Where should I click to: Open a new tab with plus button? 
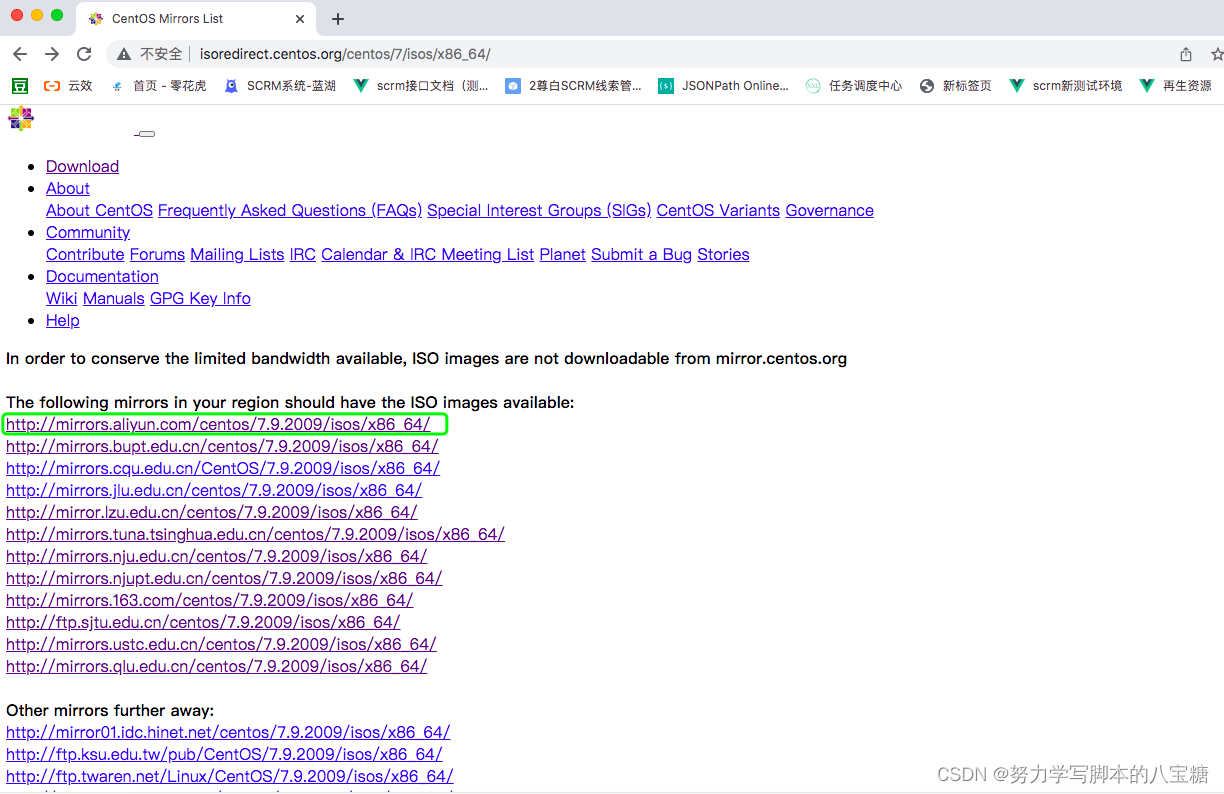pyautogui.click(x=338, y=19)
